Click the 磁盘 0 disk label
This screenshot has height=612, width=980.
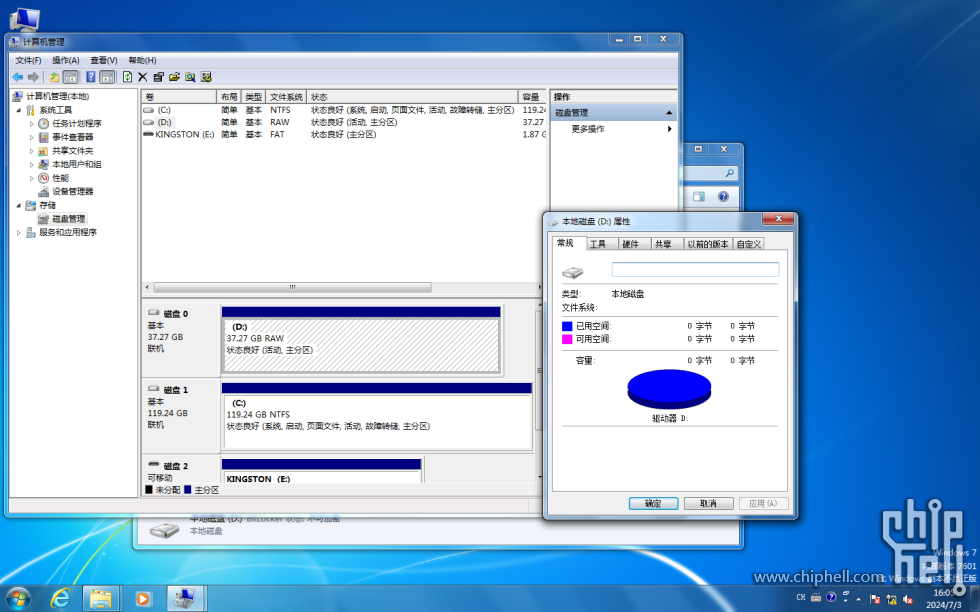[176, 314]
